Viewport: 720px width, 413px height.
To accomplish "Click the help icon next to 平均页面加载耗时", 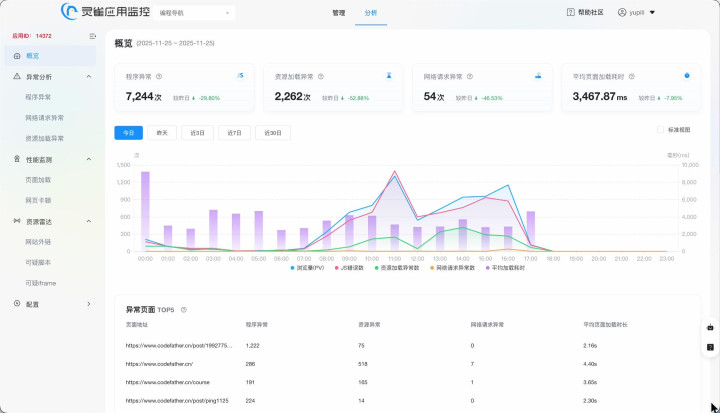I will (x=631, y=76).
